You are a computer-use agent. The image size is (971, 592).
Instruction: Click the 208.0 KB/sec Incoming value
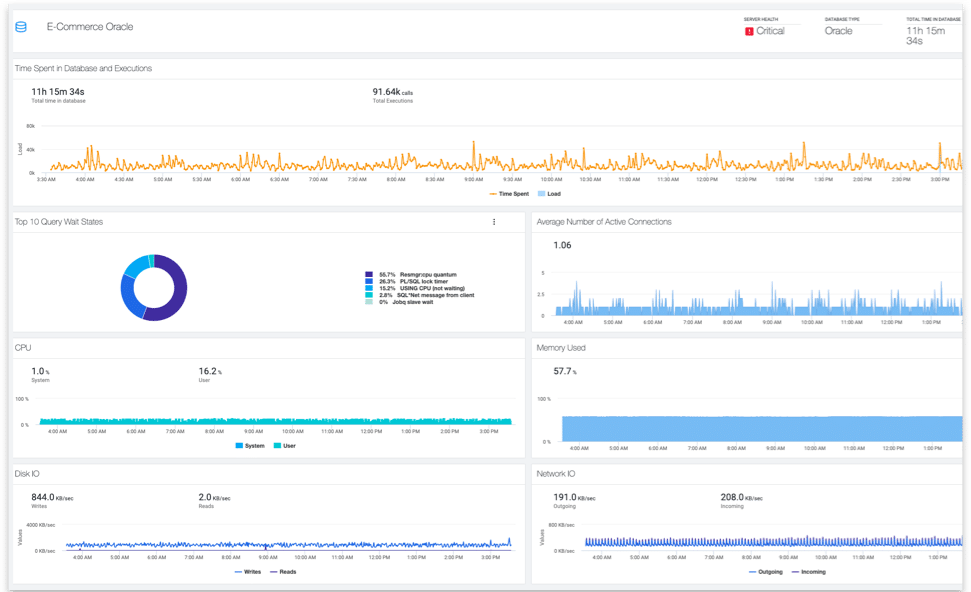pos(741,497)
